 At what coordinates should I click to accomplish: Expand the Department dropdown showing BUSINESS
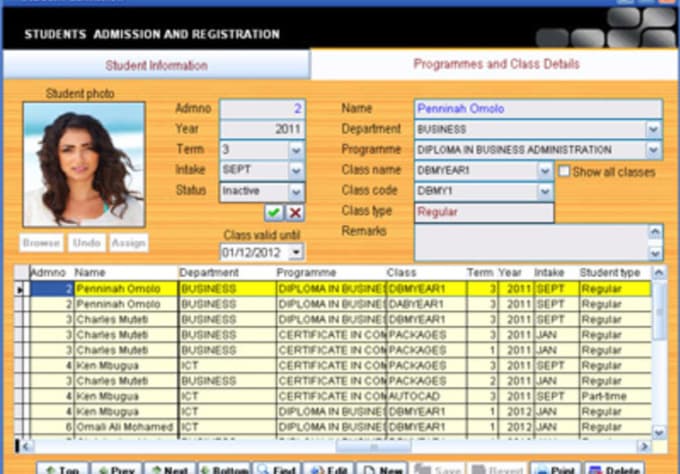click(x=653, y=129)
